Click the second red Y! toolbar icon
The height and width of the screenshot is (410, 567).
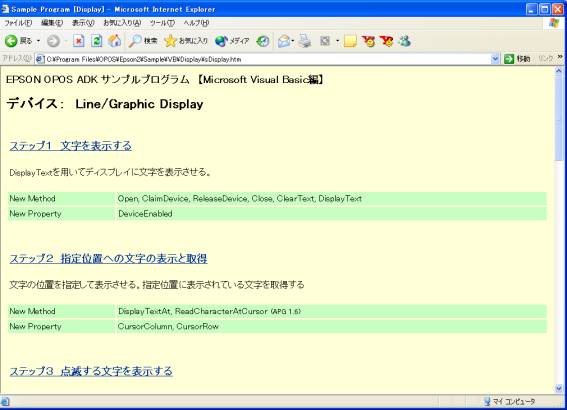(x=387, y=41)
